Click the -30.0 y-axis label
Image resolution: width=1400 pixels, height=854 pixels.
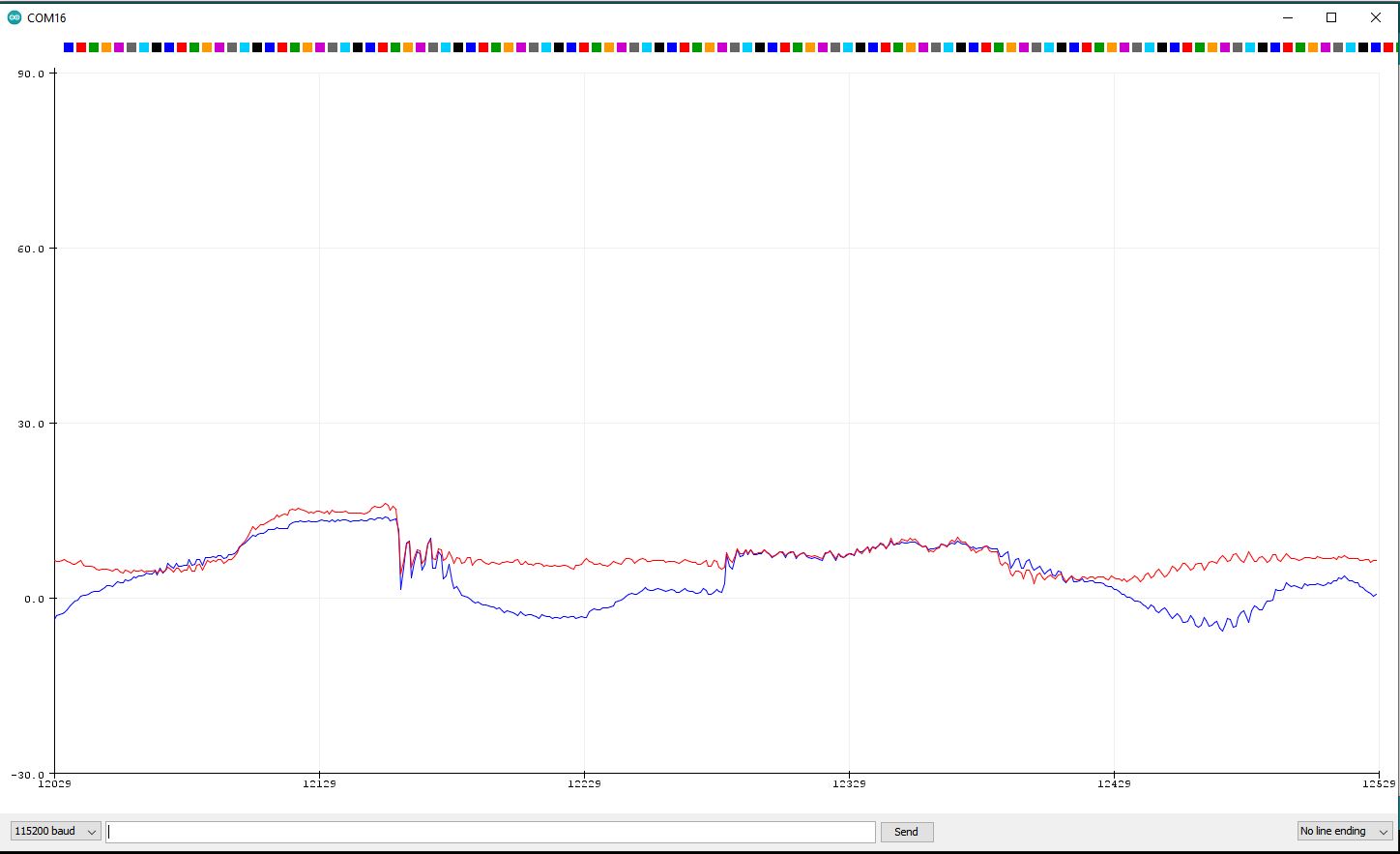pyautogui.click(x=28, y=775)
